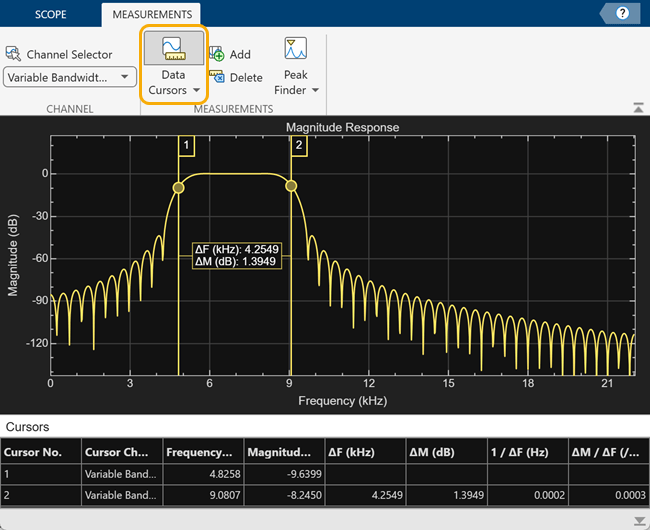Select the MEASUREMENTS tab
650x530 pixels.
[152, 15]
